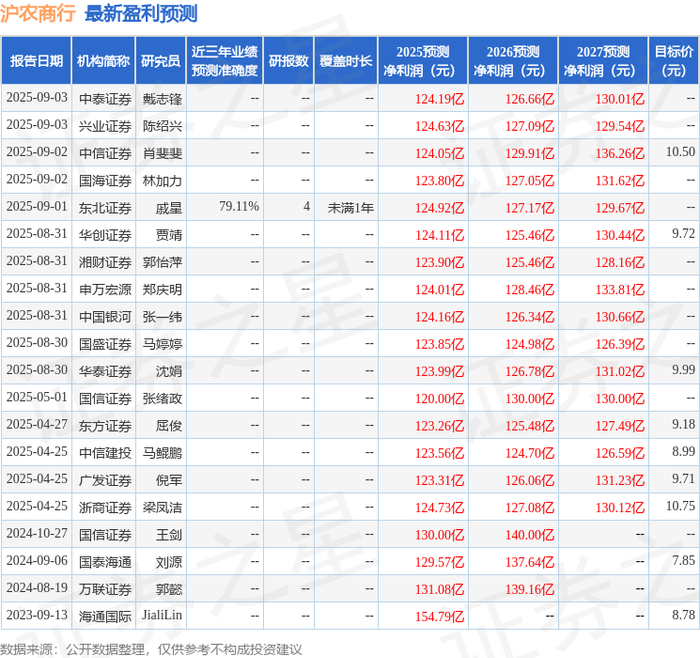Screen dimensions: 700x658
Task: Select the 中泰证券 institution cell
Action: [x=105, y=99]
